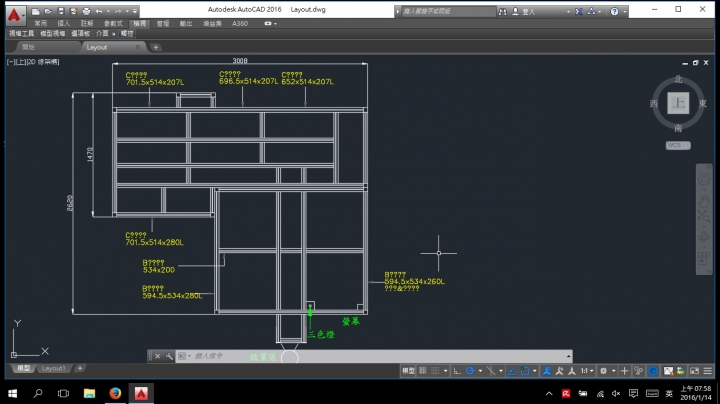The height and width of the screenshot is (404, 720).
Task: Open Firefox from the Windows taskbar
Action: pyautogui.click(x=115, y=393)
